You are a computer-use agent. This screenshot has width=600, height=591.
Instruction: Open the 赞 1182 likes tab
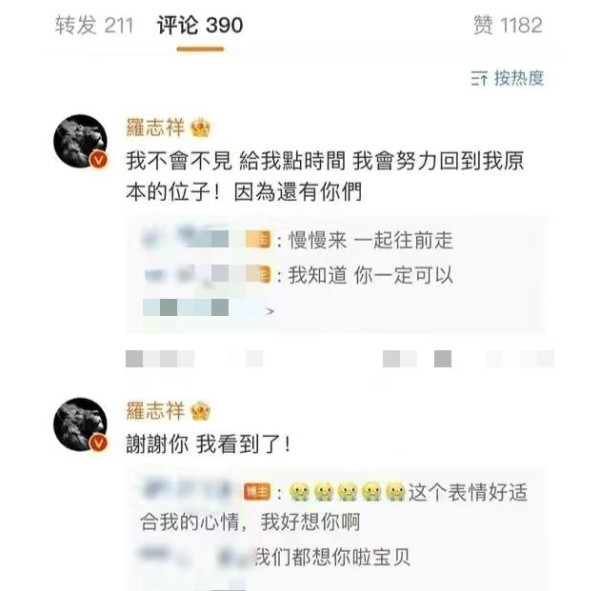[508, 26]
